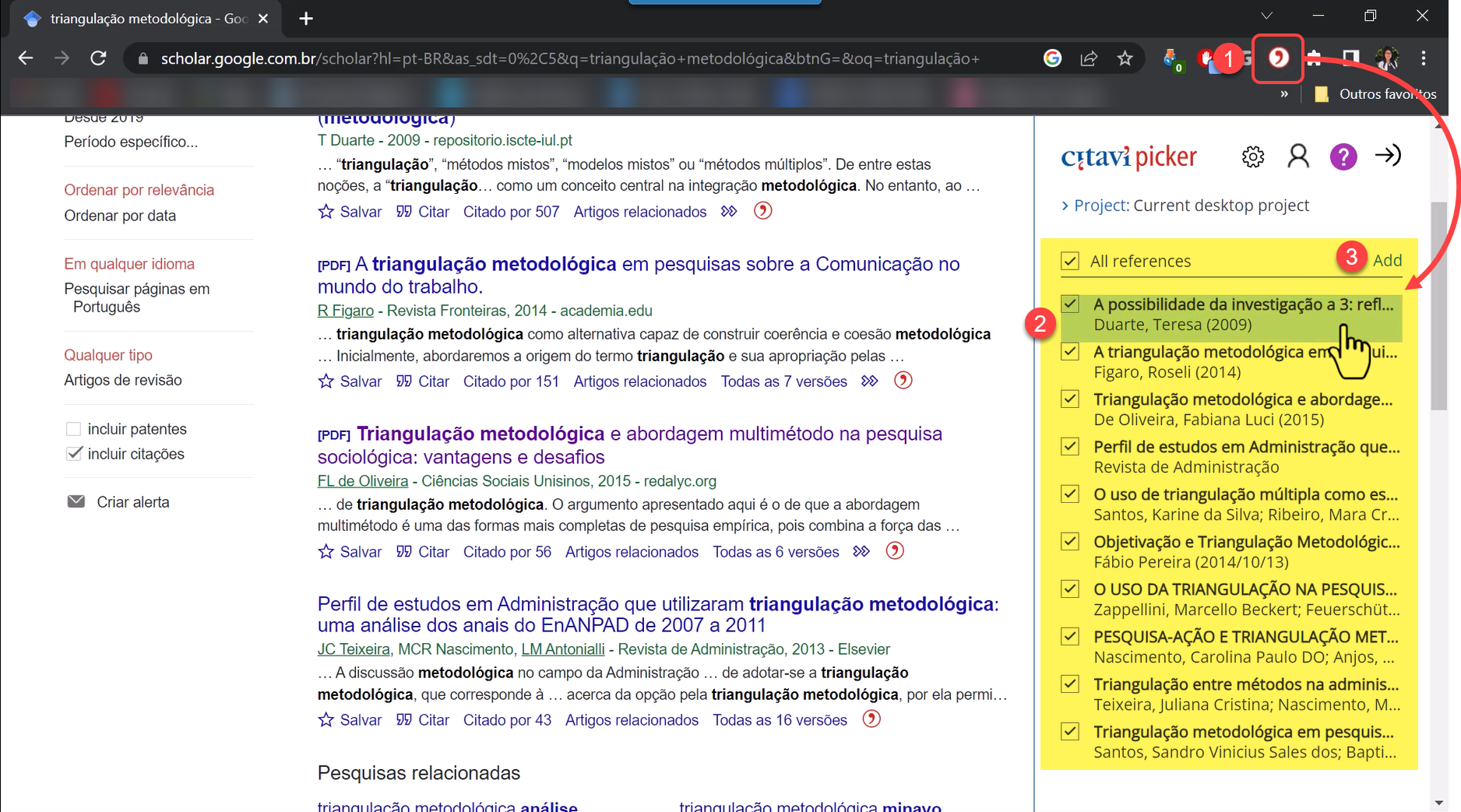Open the Criar alerta envelope icon
Viewport: 1461px width, 812px height.
[x=76, y=501]
